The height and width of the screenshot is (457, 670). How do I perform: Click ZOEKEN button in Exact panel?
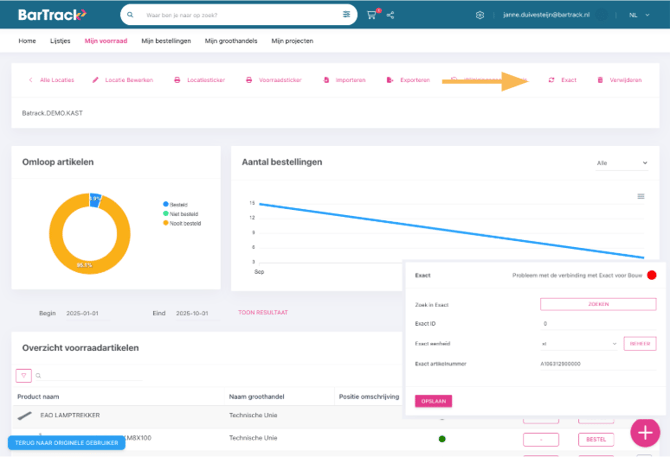(597, 304)
